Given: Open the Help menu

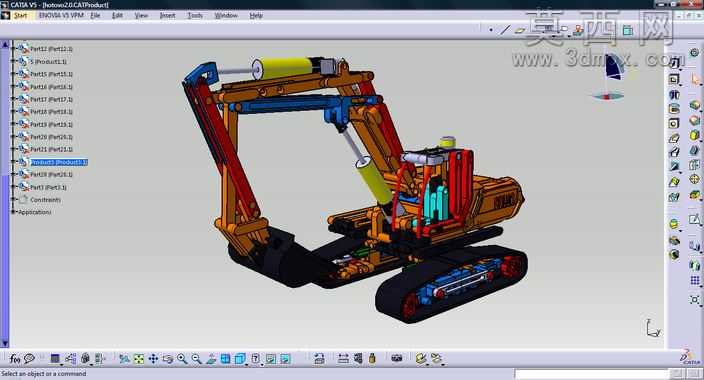Looking at the screenshot, I should tap(256, 15).
